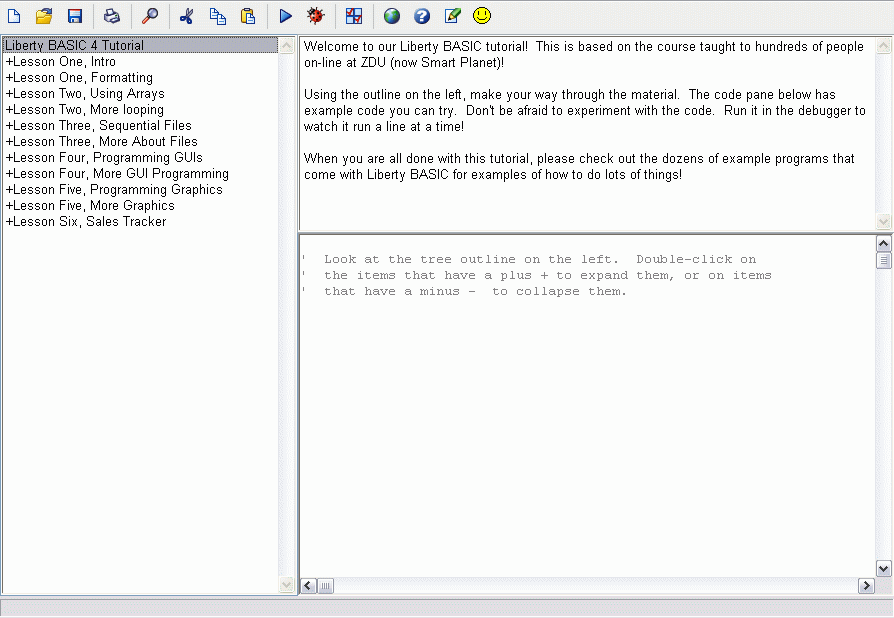The image size is (894, 618).
Task: Paste from clipboard using the Paste icon
Action: [x=247, y=16]
